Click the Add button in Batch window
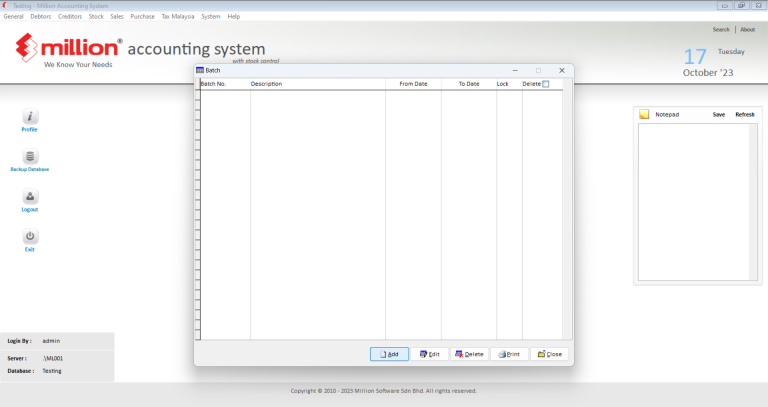768x407 pixels. click(x=389, y=354)
